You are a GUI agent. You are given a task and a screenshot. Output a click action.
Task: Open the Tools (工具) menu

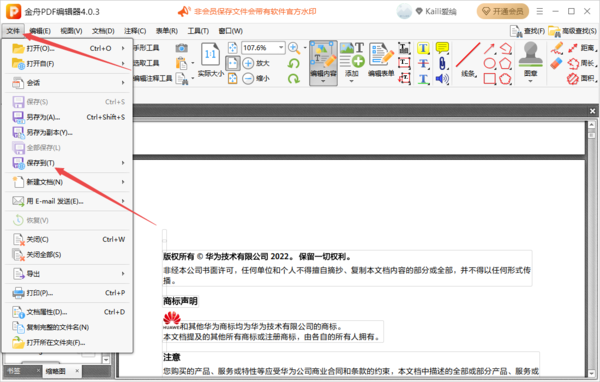(x=198, y=31)
